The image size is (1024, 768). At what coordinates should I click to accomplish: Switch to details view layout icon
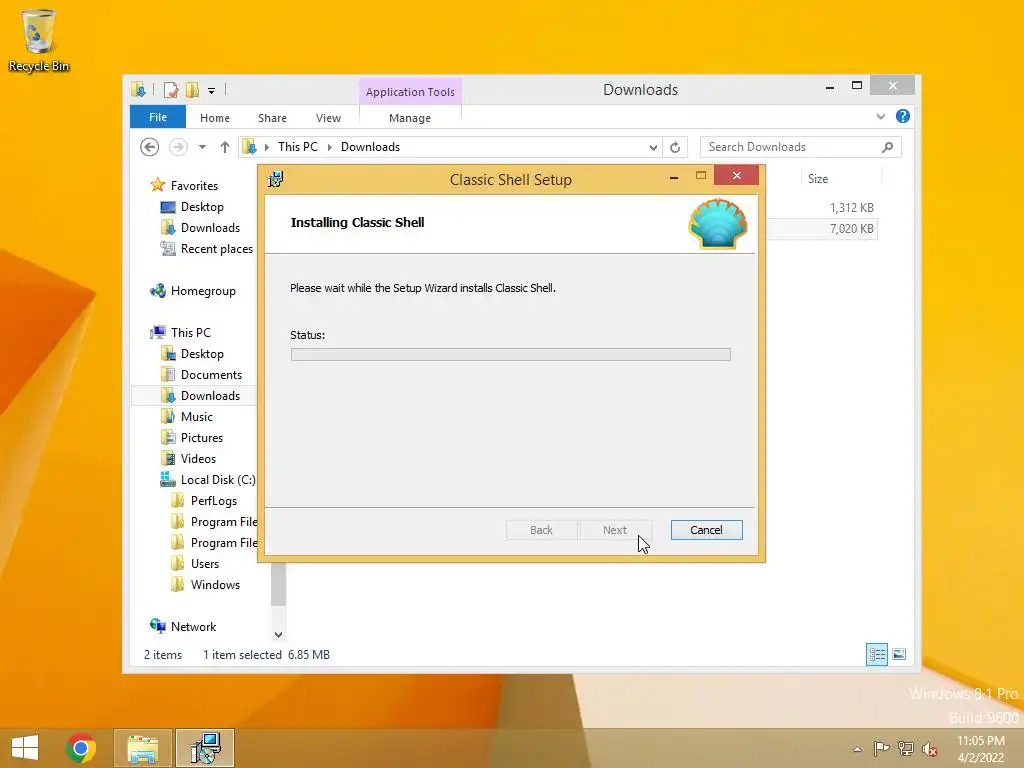pyautogui.click(x=876, y=654)
